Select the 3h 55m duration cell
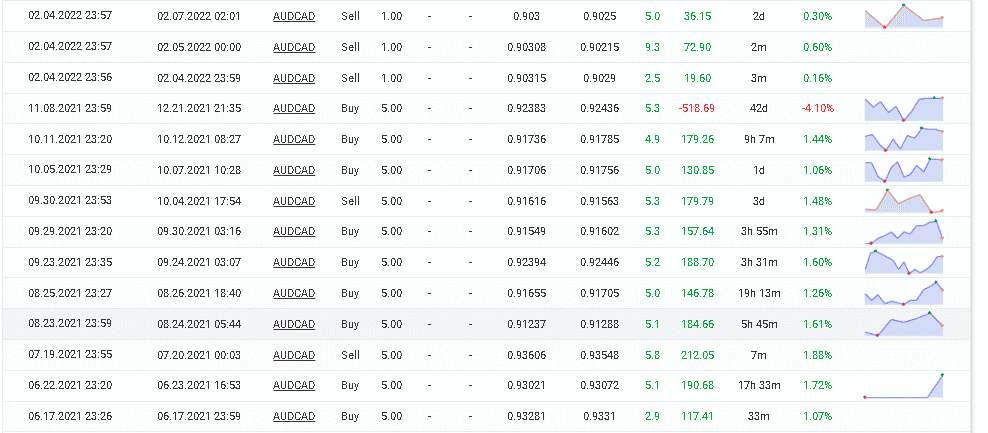The height and width of the screenshot is (433, 988). tap(759, 231)
